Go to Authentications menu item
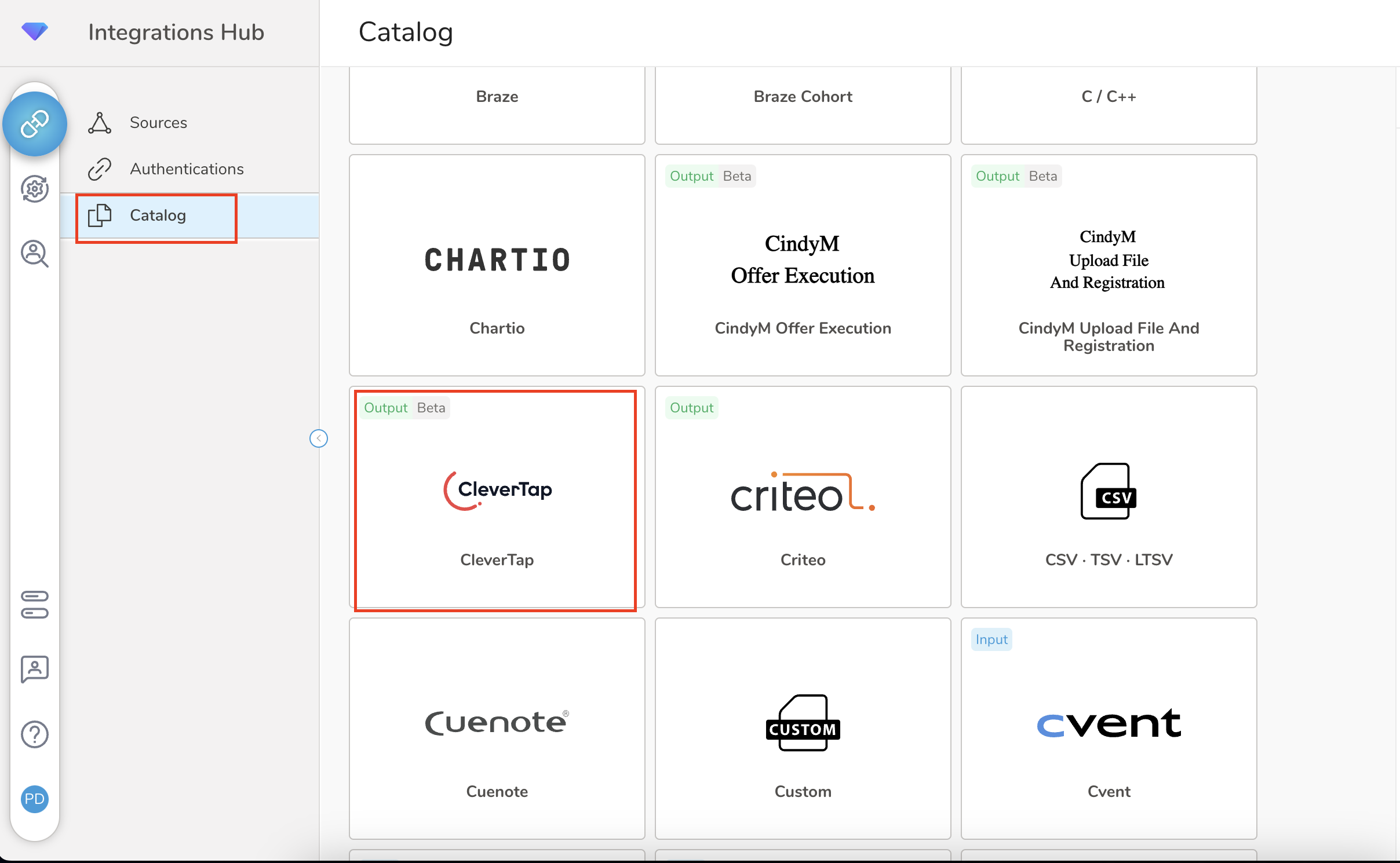1400x863 pixels. pyautogui.click(x=189, y=169)
